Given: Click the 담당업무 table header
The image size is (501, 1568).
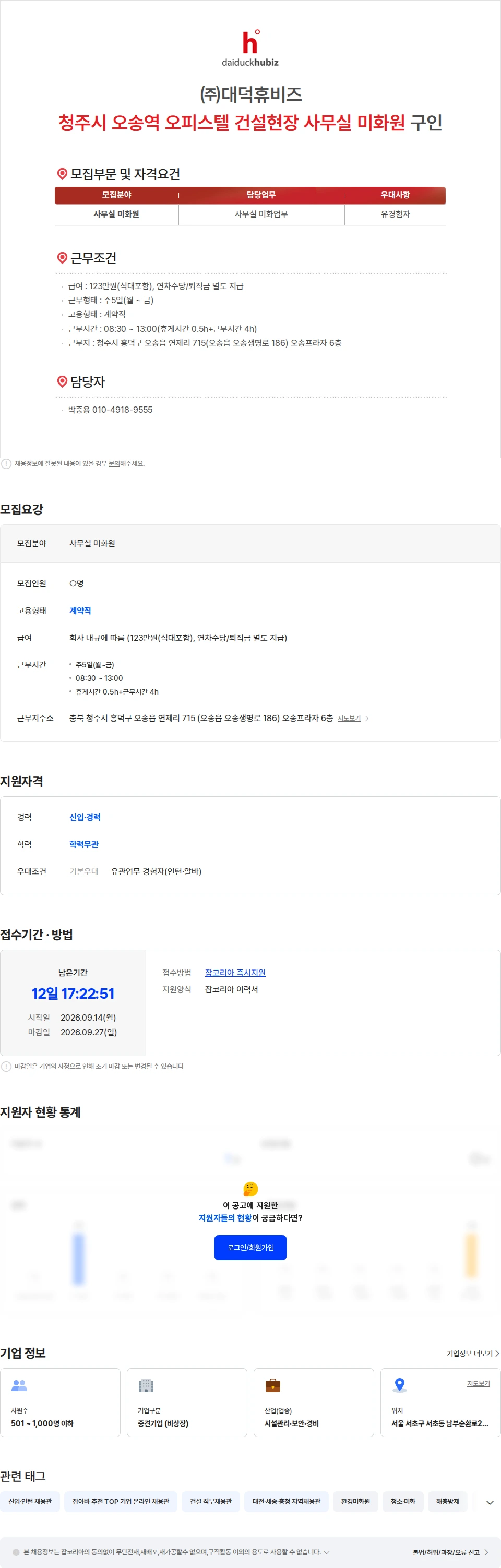Looking at the screenshot, I should click(261, 195).
